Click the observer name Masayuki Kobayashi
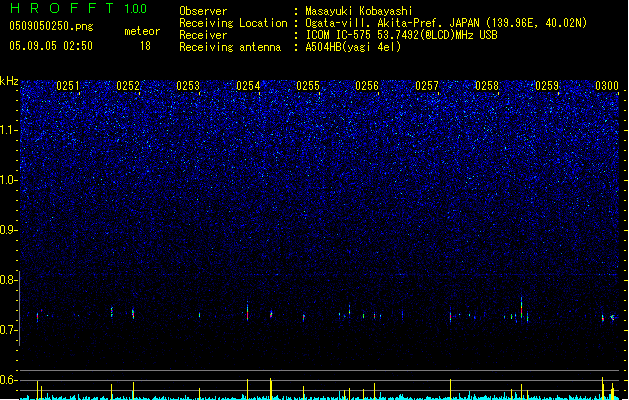This screenshot has width=629, height=400. tap(359, 11)
